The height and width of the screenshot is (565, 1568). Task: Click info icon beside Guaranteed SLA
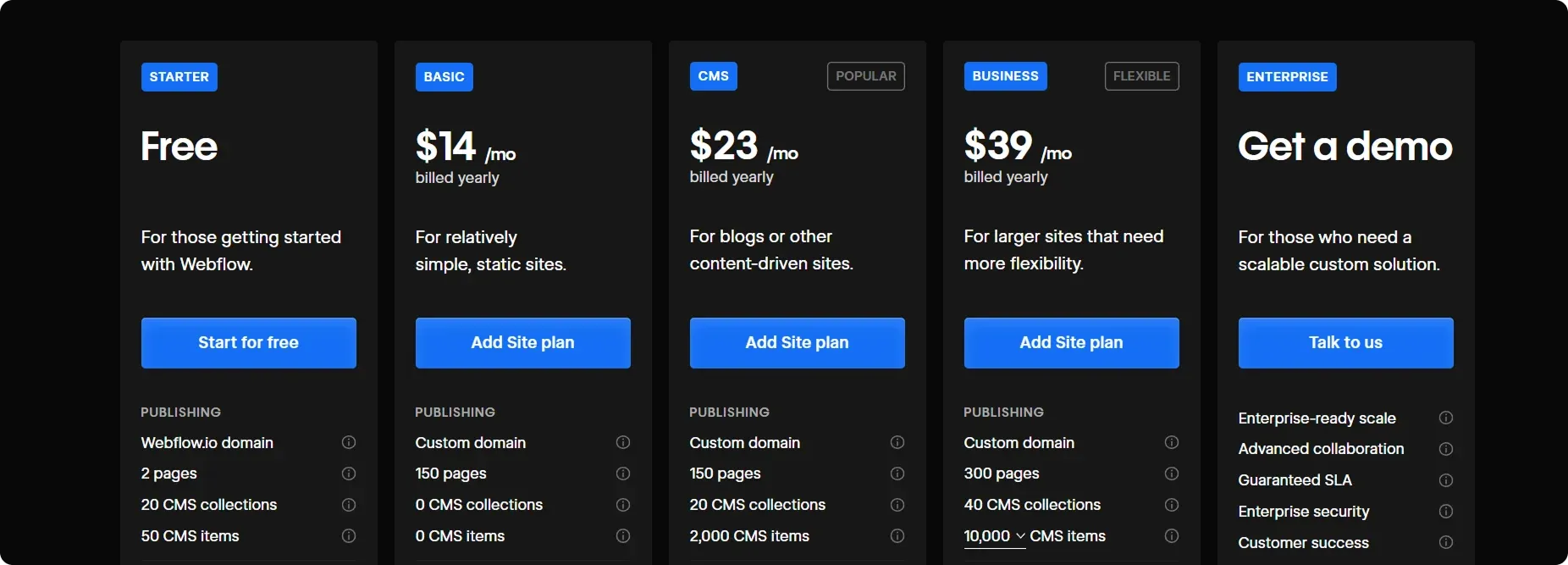[1446, 480]
